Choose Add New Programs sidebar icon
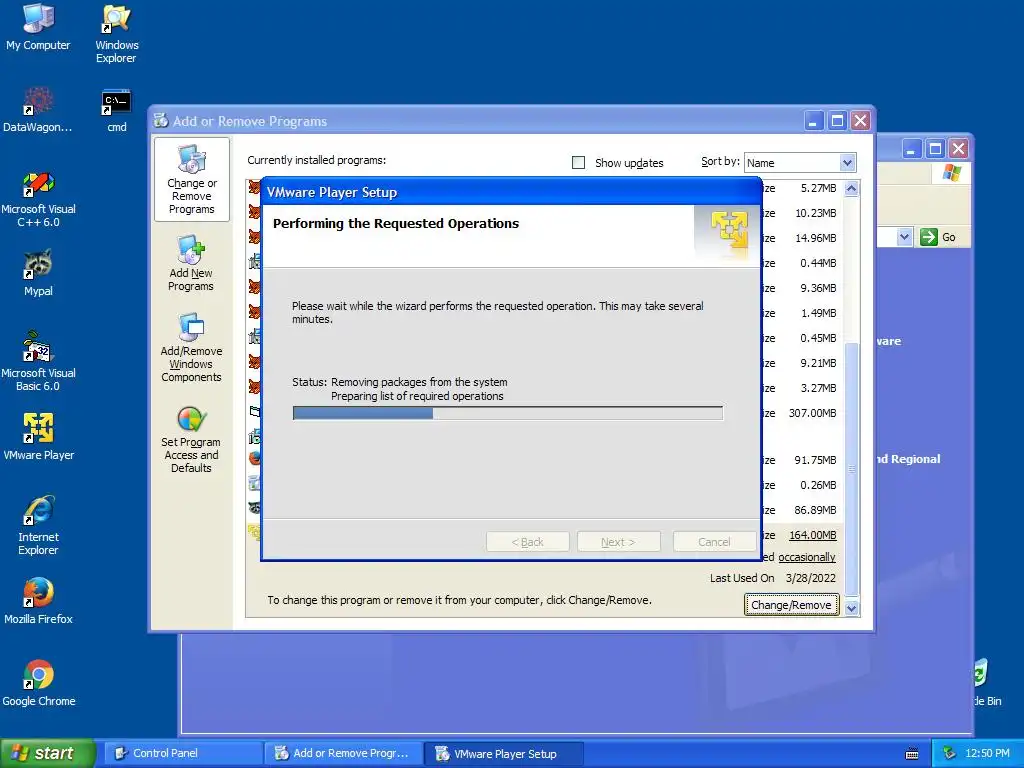 [191, 263]
